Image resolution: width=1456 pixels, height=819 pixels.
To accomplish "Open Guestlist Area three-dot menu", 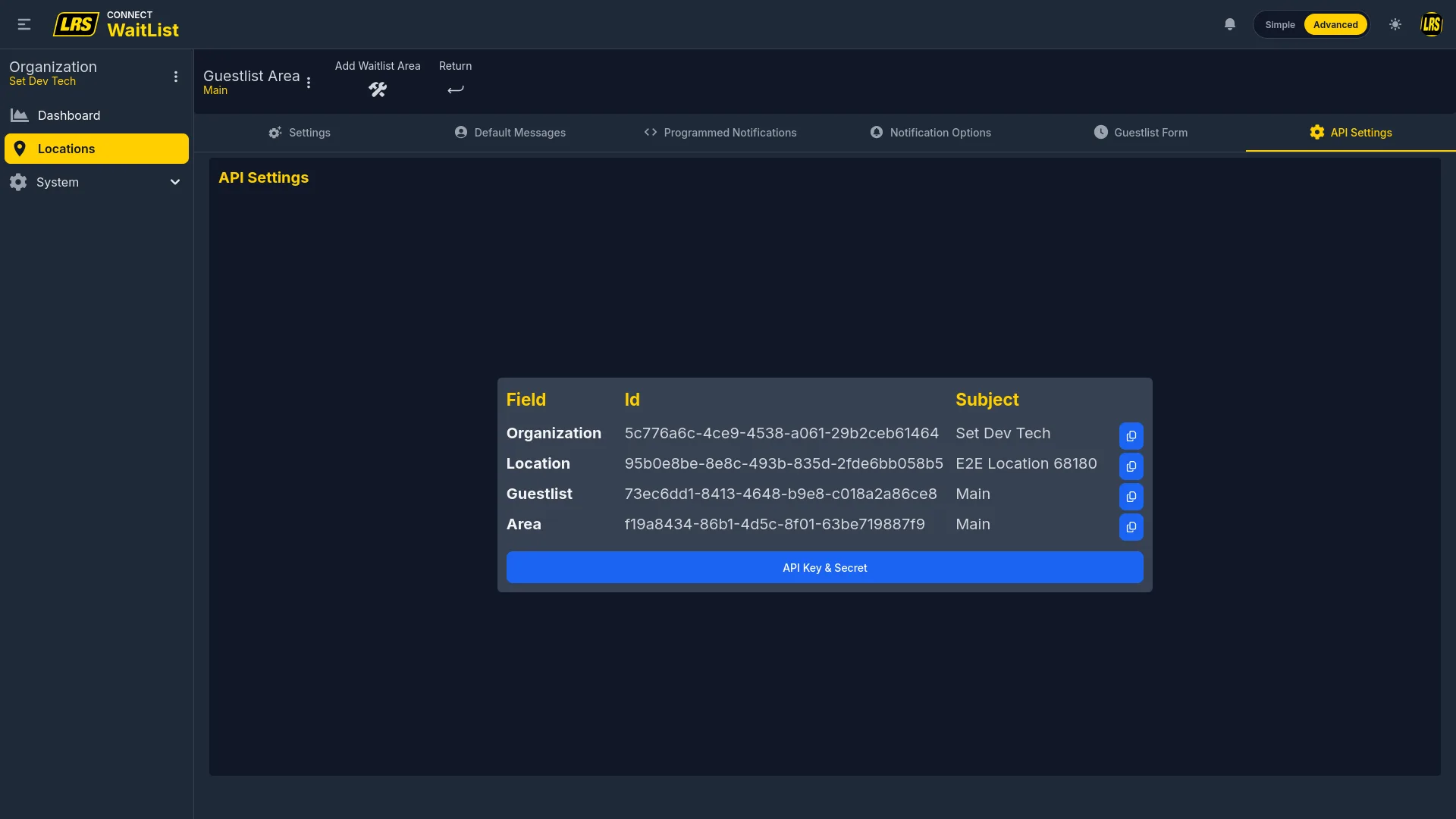I will point(309,83).
